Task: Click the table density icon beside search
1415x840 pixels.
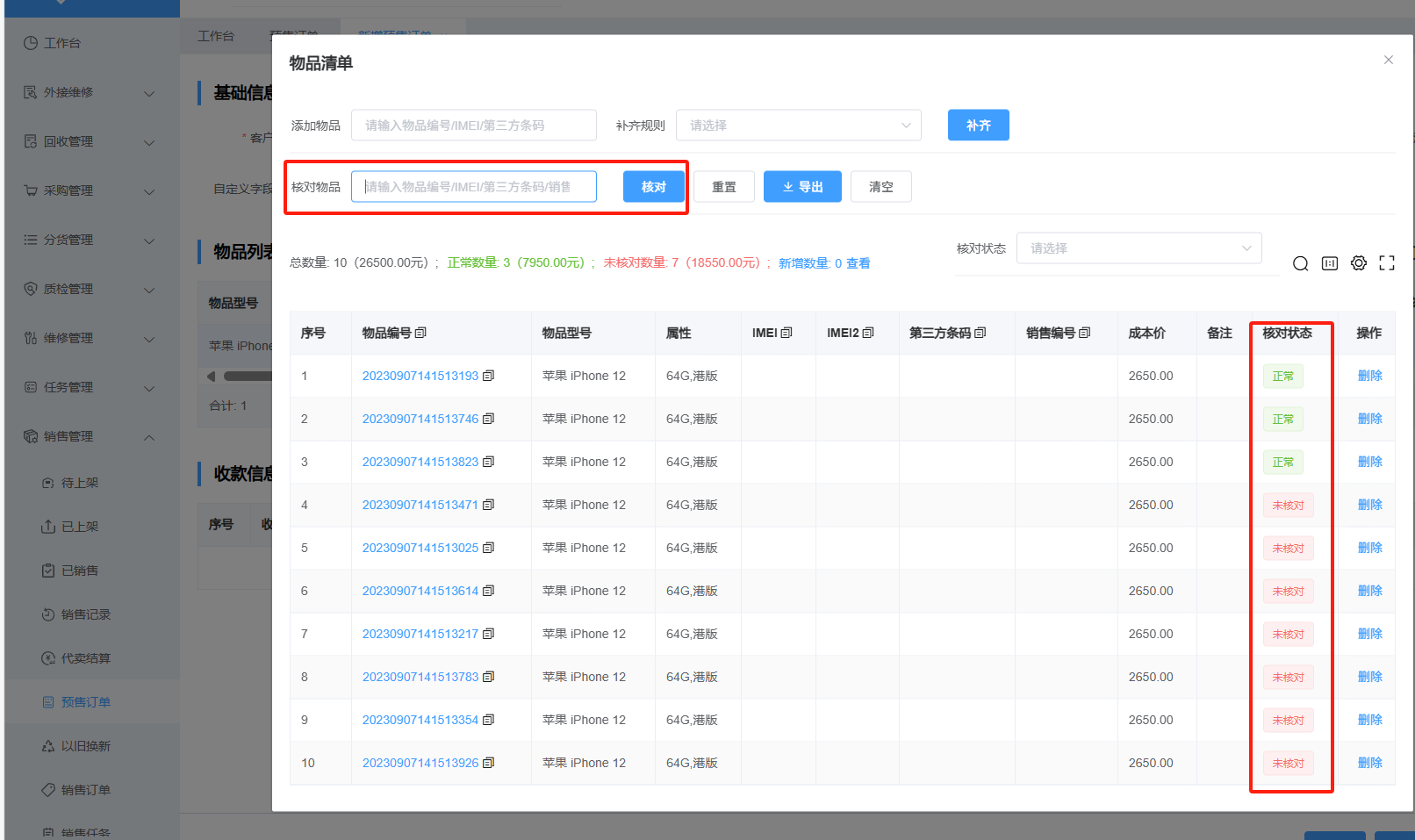Action: (1329, 263)
